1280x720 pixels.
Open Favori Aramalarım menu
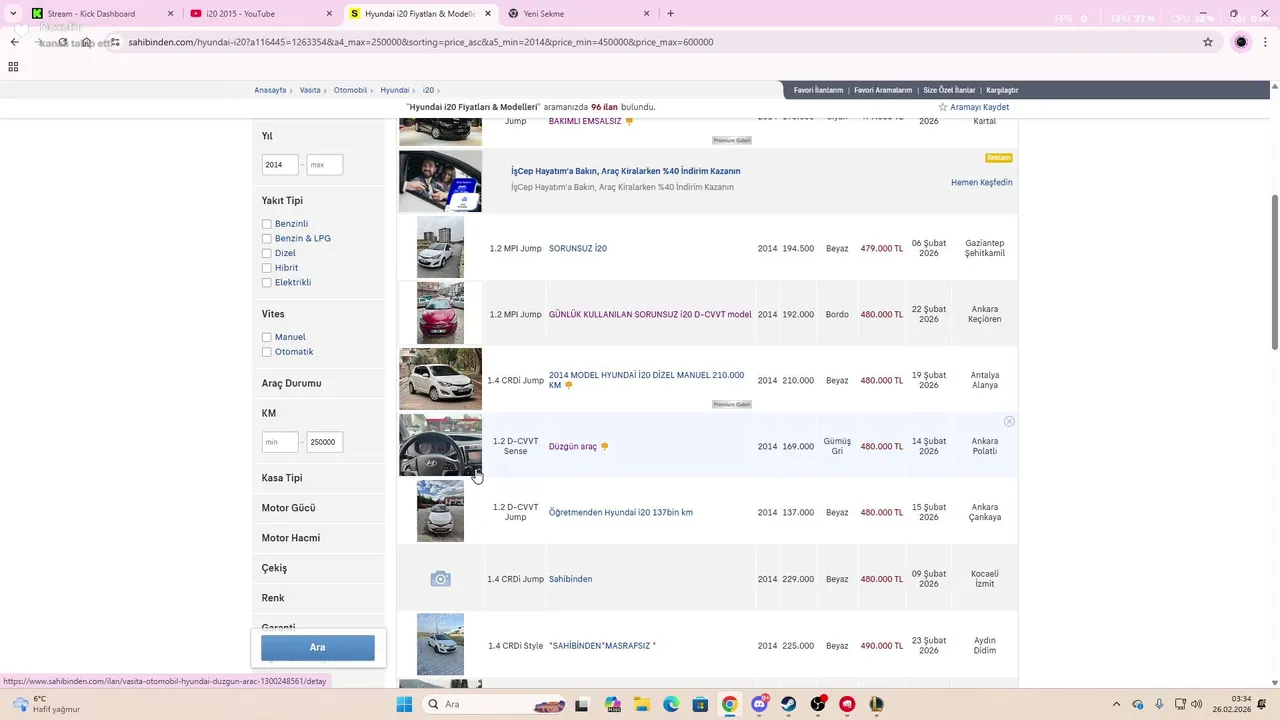tap(883, 90)
